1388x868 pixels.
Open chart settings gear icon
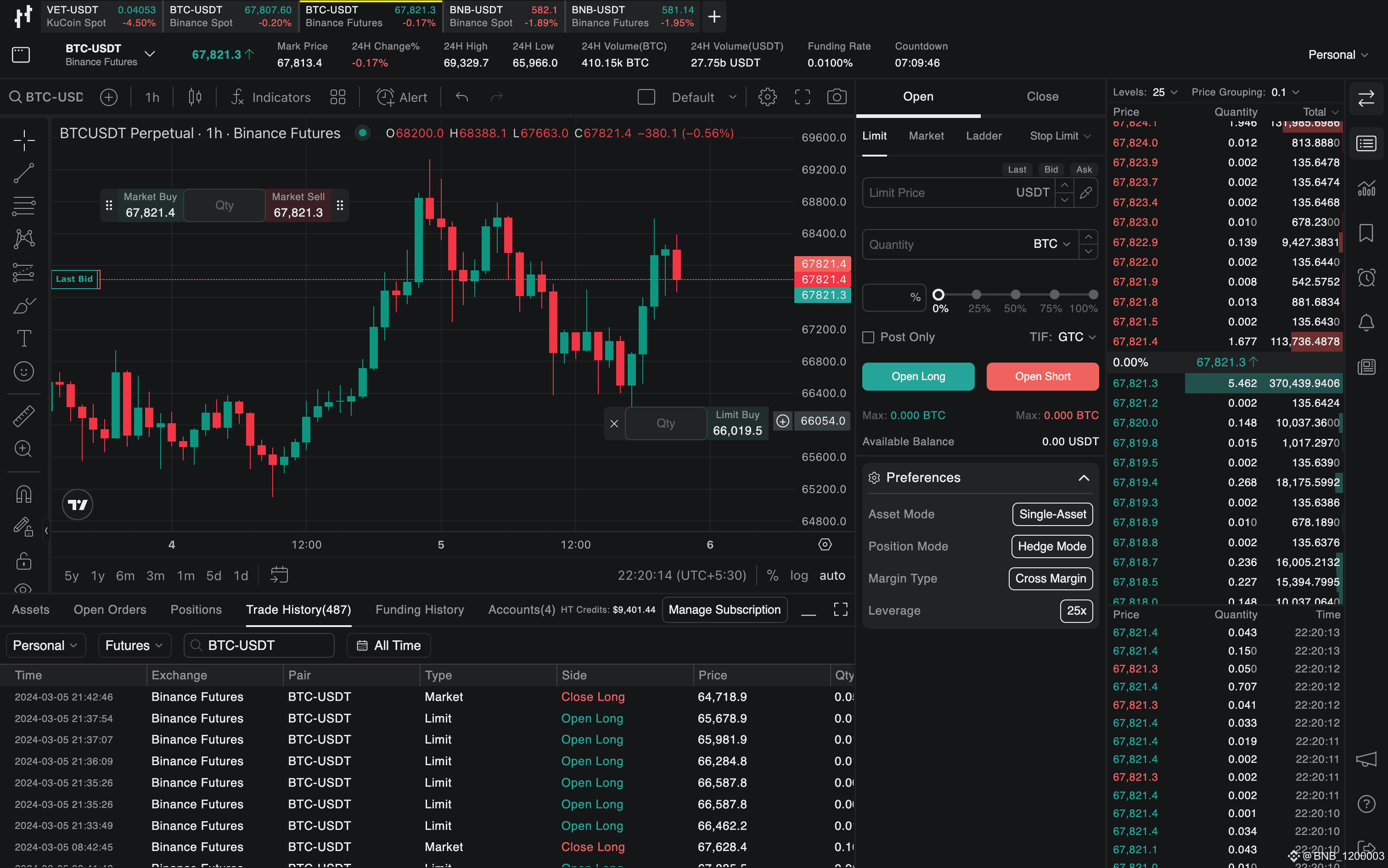[x=767, y=97]
